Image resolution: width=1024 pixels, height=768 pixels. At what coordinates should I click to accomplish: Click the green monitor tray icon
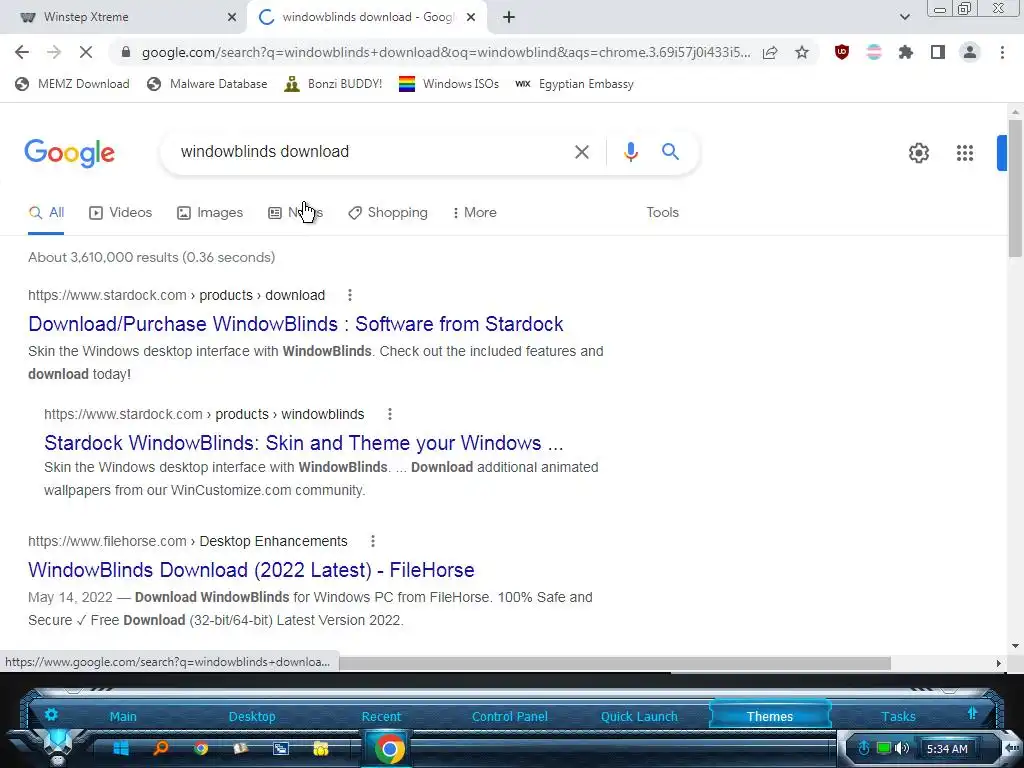pyautogui.click(x=884, y=748)
